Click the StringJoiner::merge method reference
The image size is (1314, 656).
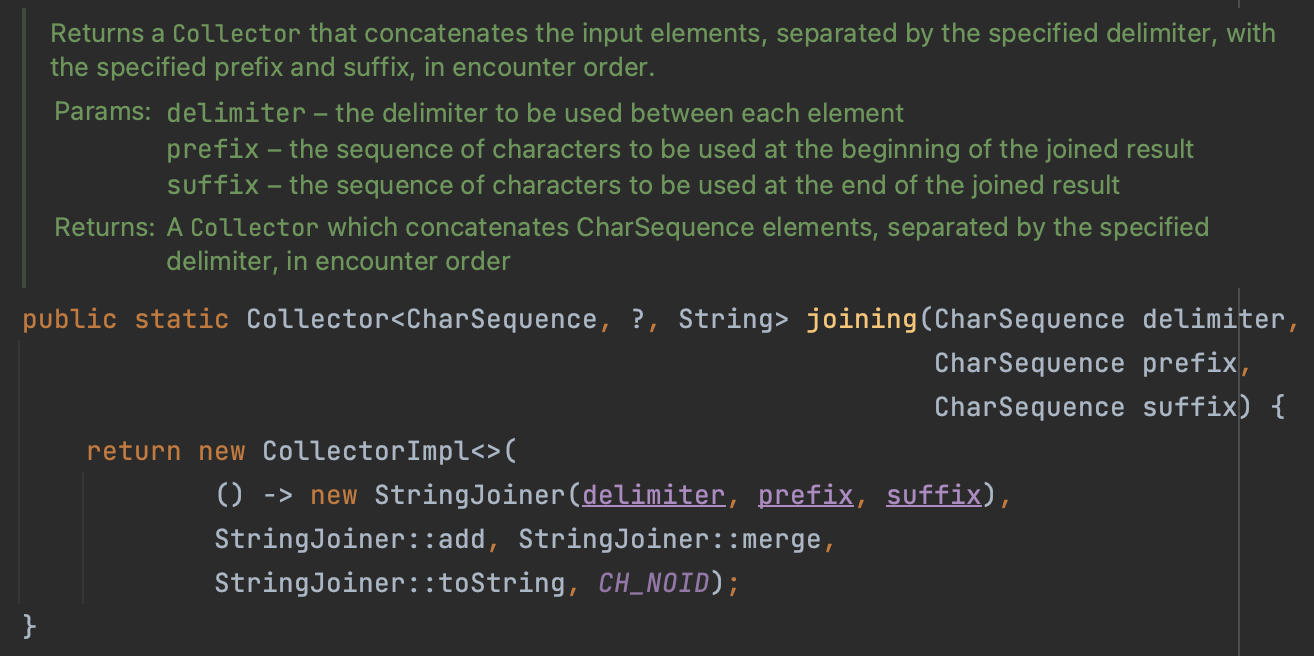coord(669,539)
